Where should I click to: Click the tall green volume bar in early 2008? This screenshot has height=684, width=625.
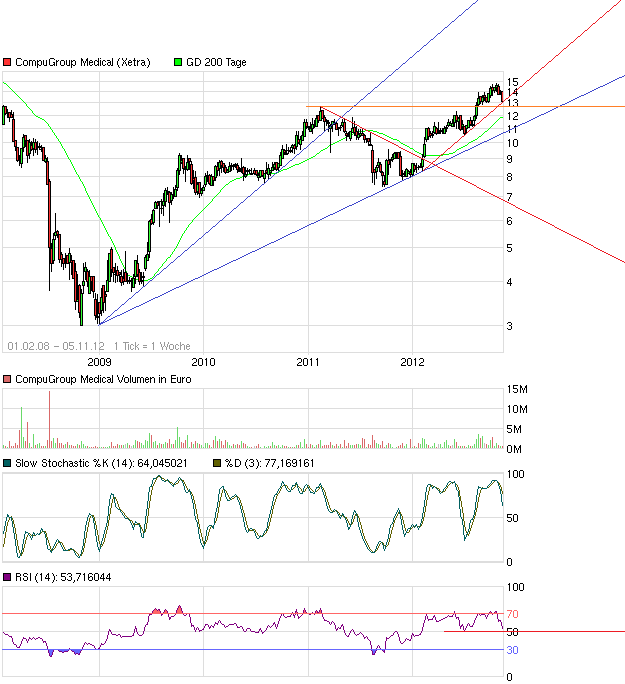pyautogui.click(x=21, y=428)
